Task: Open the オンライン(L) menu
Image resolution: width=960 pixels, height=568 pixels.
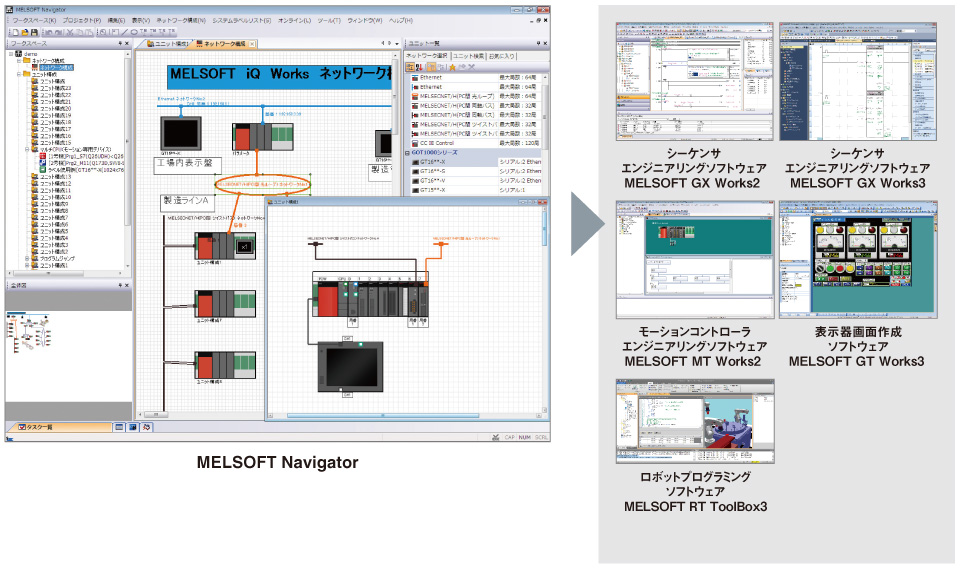Action: pos(294,20)
